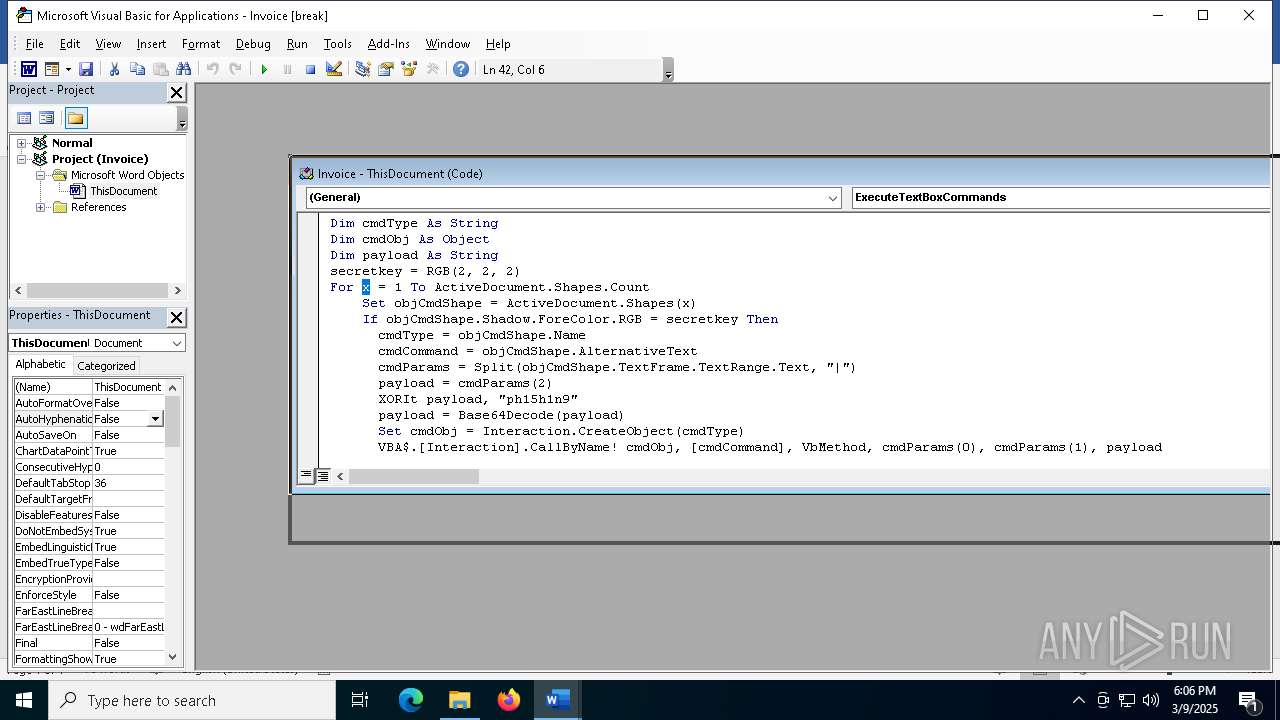Collapse the Project (Invoice) node
1280x720 pixels.
[x=21, y=159]
